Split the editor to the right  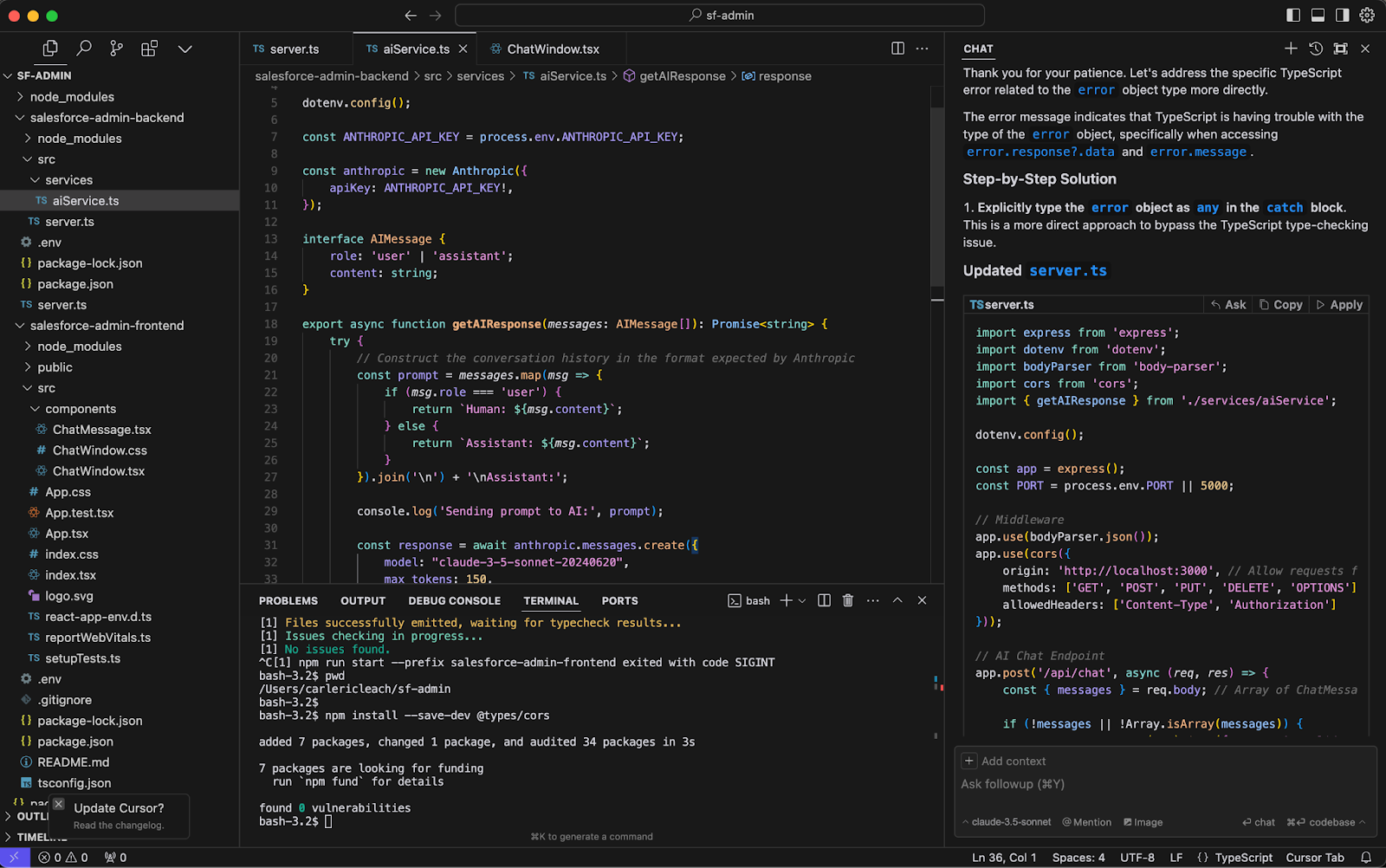[897, 49]
